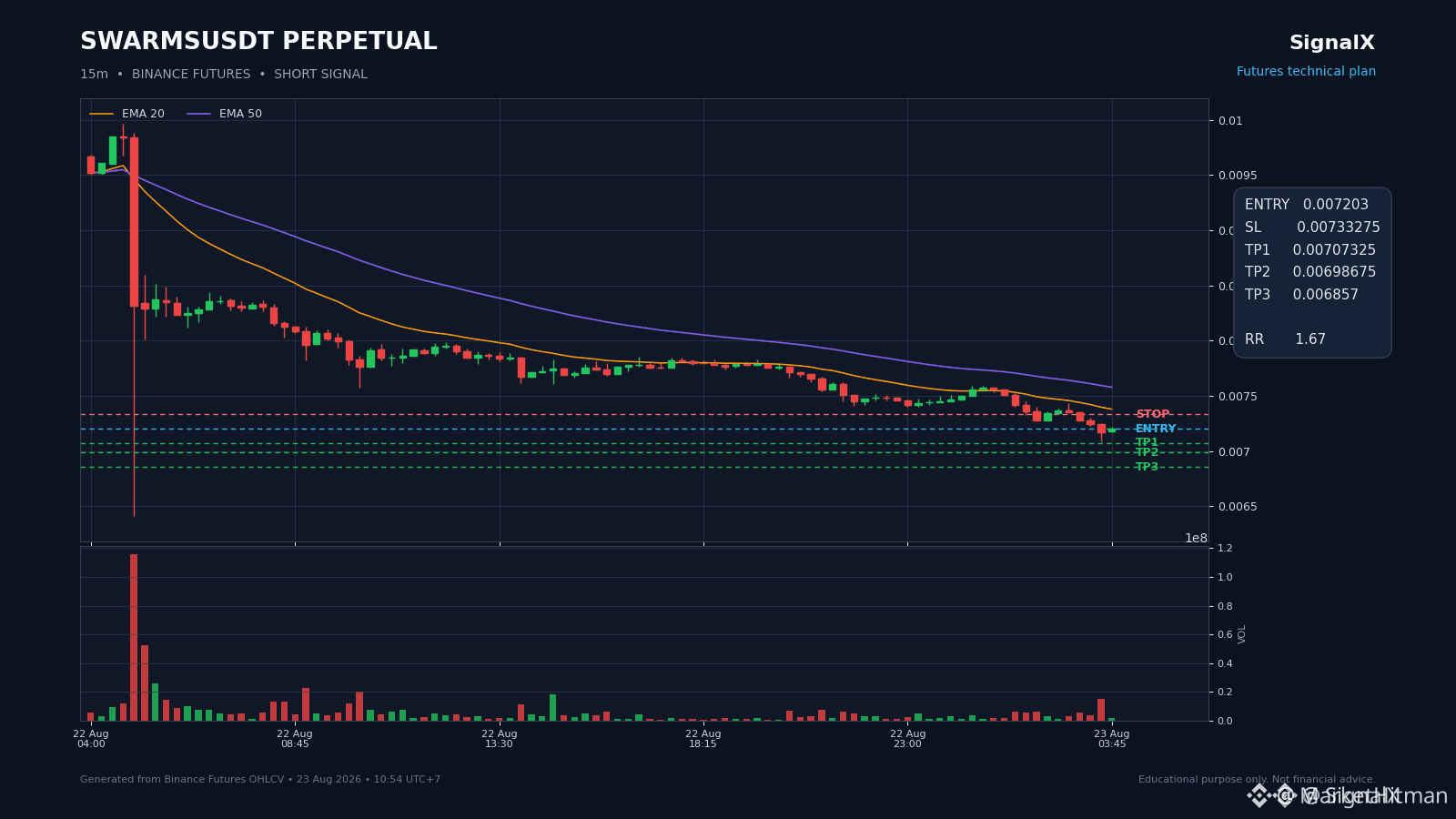Select the ENTRY 0.007203 row in info box

pos(1307,205)
